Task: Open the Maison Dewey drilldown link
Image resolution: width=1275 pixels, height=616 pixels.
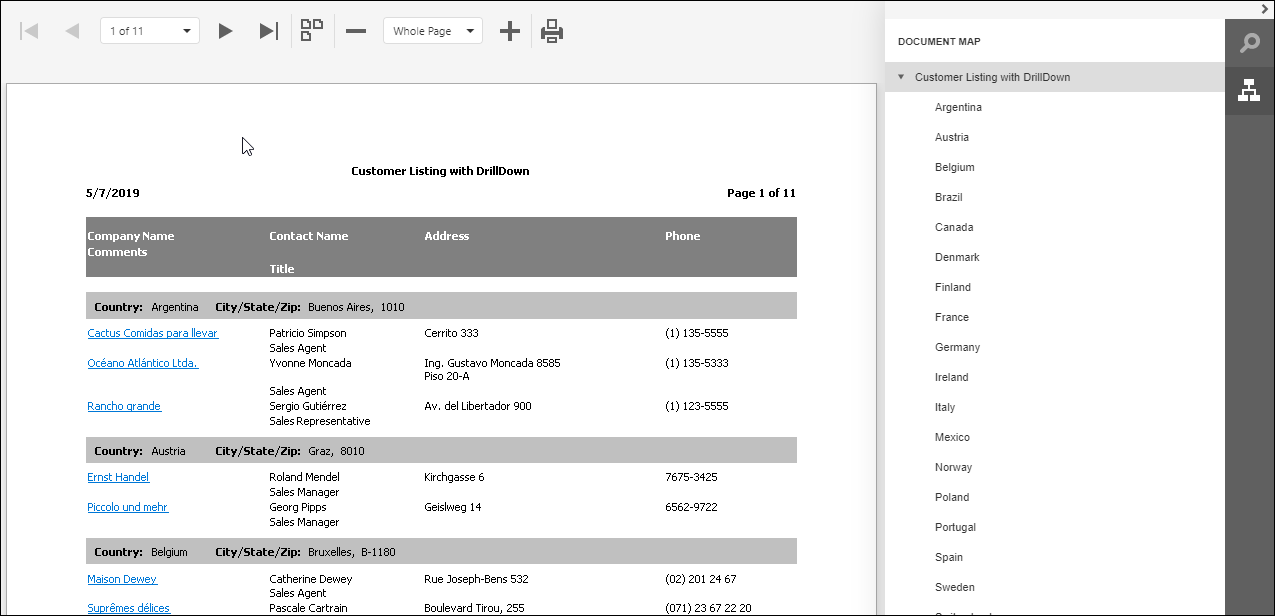Action: click(122, 579)
